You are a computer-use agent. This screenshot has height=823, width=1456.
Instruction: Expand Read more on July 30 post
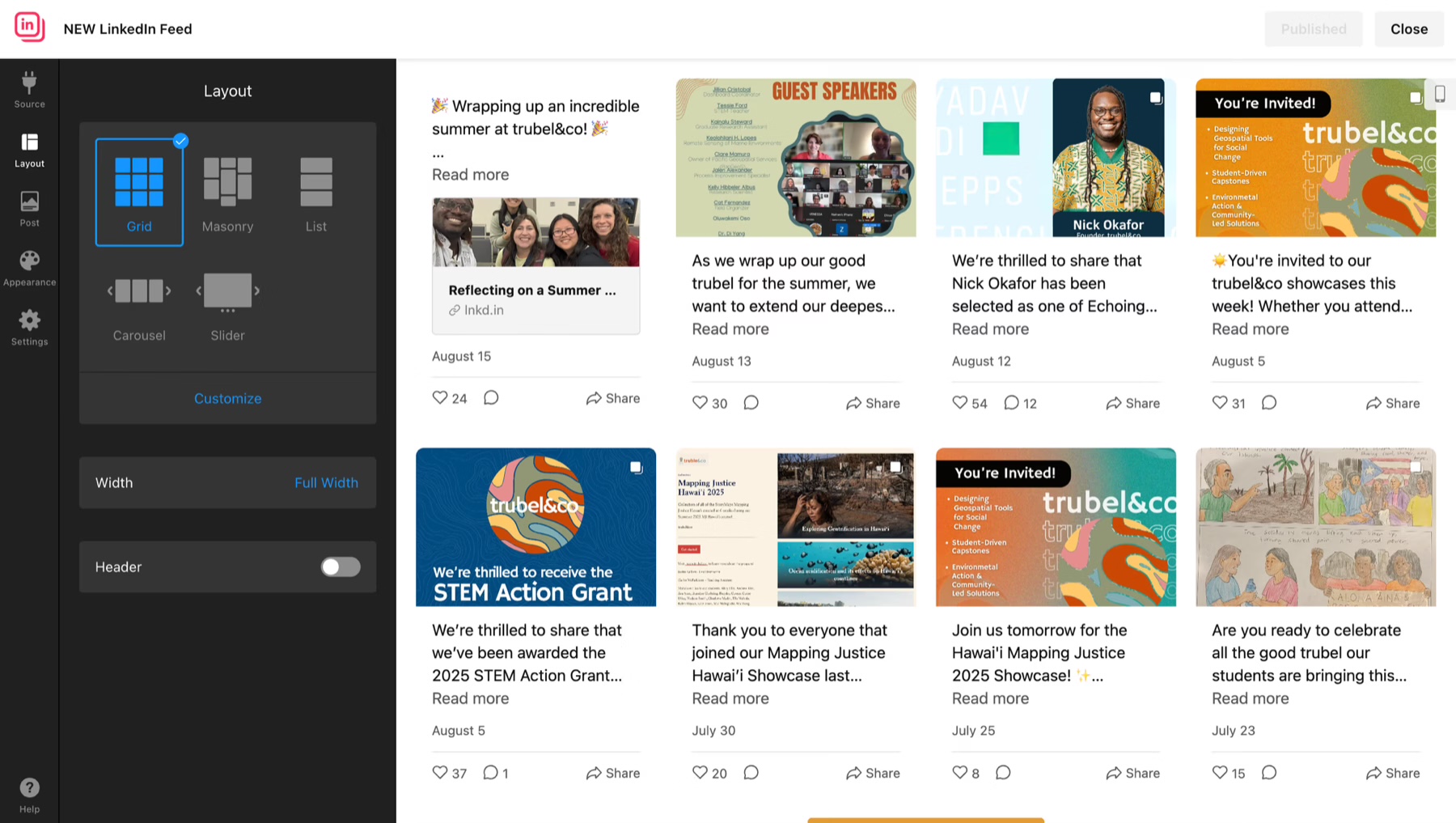[730, 698]
